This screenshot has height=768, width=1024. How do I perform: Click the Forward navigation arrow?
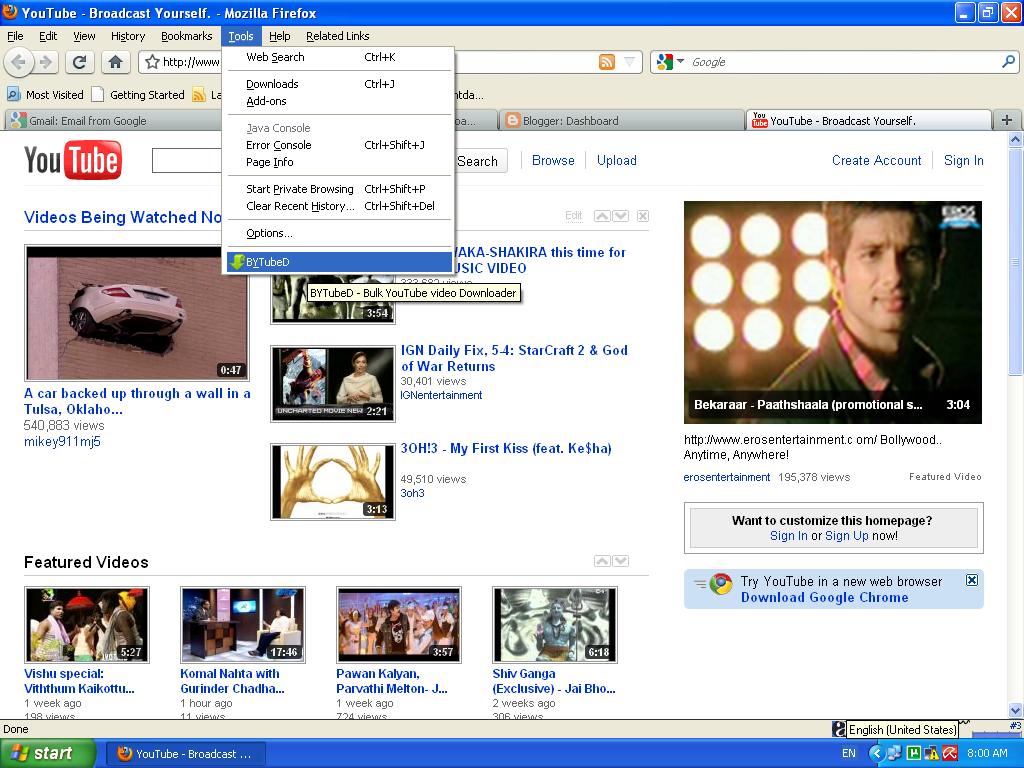(x=46, y=62)
